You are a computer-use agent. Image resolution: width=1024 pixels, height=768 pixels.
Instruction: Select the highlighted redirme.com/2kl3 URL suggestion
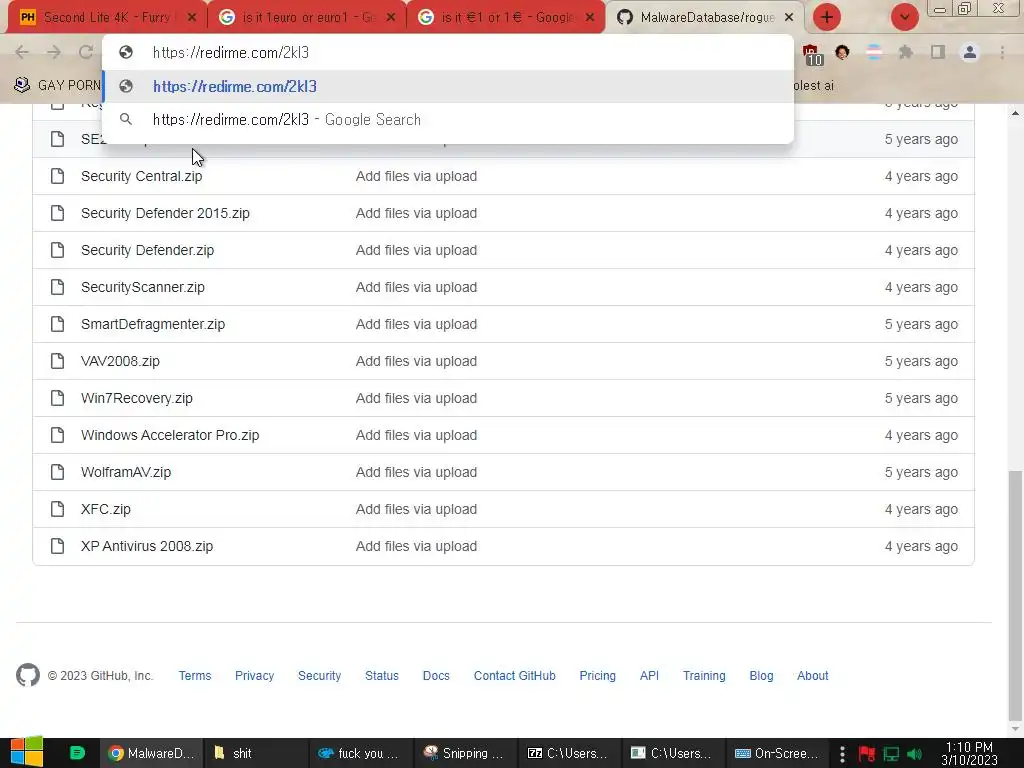(448, 86)
